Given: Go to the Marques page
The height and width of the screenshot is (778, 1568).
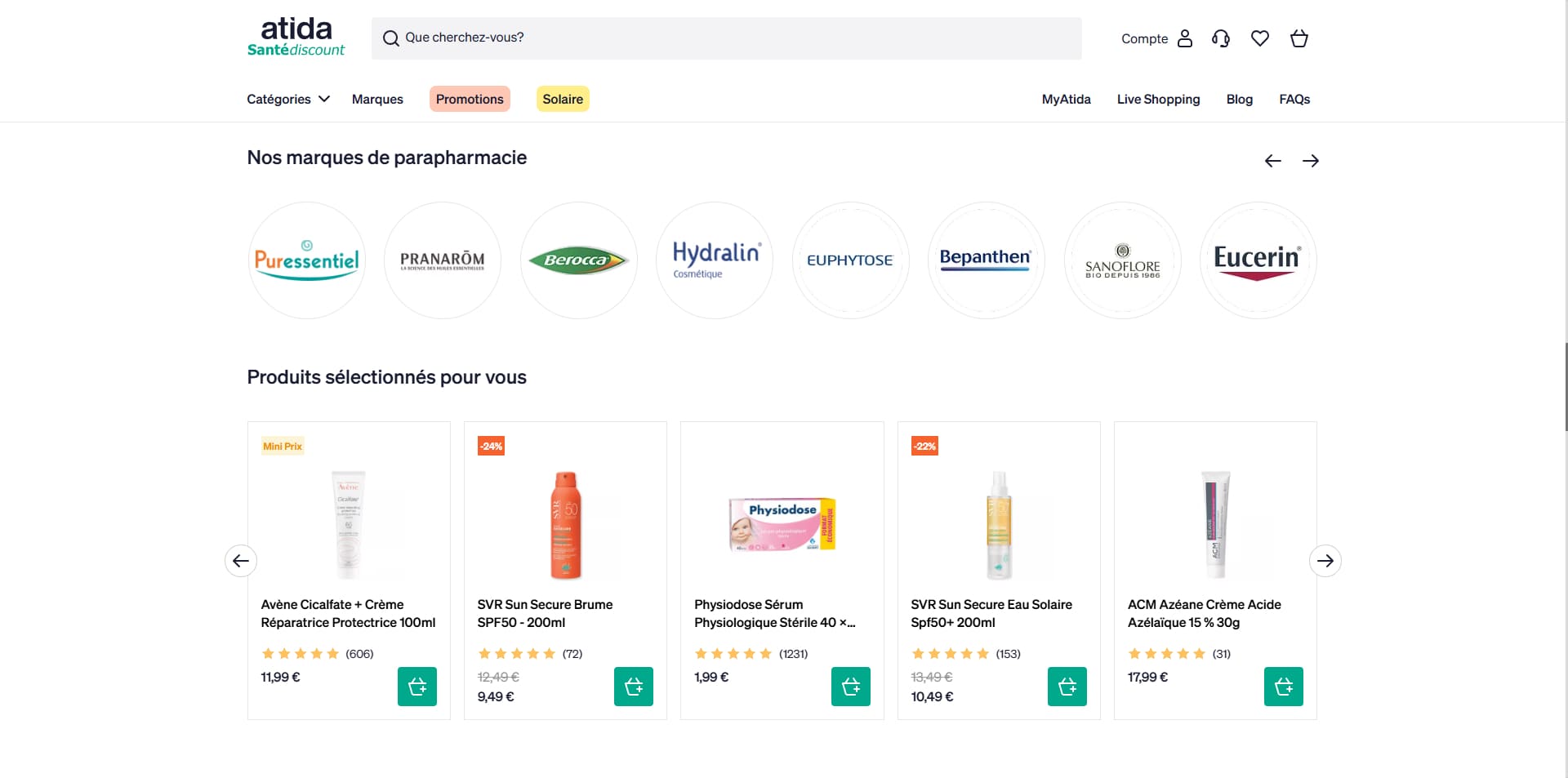Looking at the screenshot, I should [377, 99].
